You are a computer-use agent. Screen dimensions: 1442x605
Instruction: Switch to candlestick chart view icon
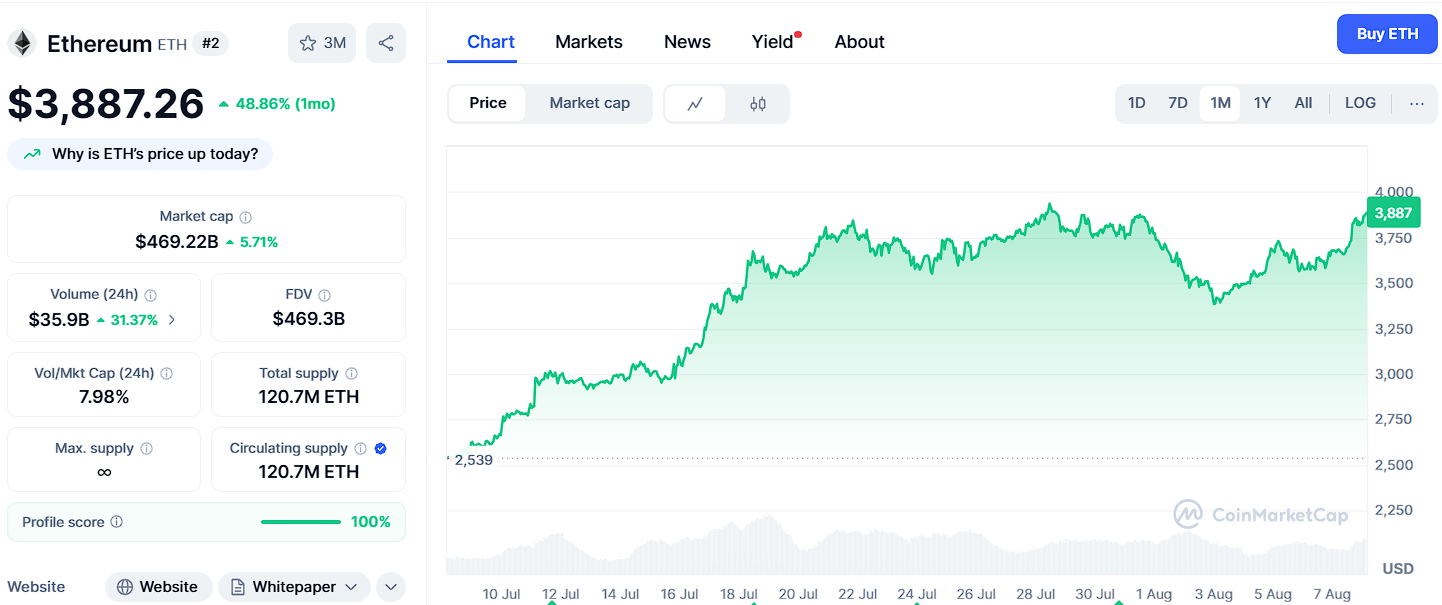[758, 103]
